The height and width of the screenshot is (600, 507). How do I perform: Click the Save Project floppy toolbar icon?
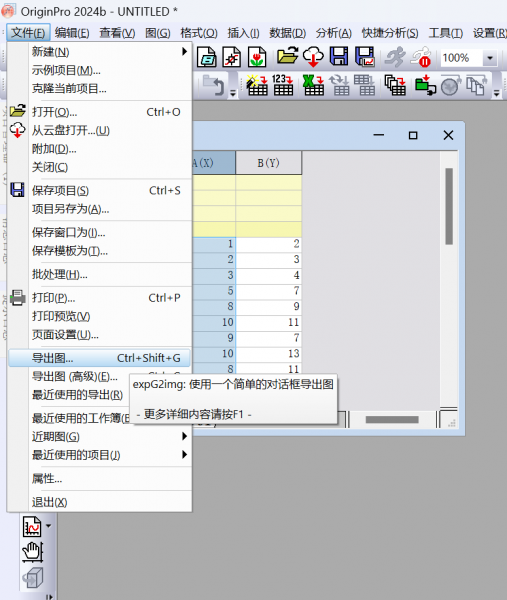[x=339, y=56]
